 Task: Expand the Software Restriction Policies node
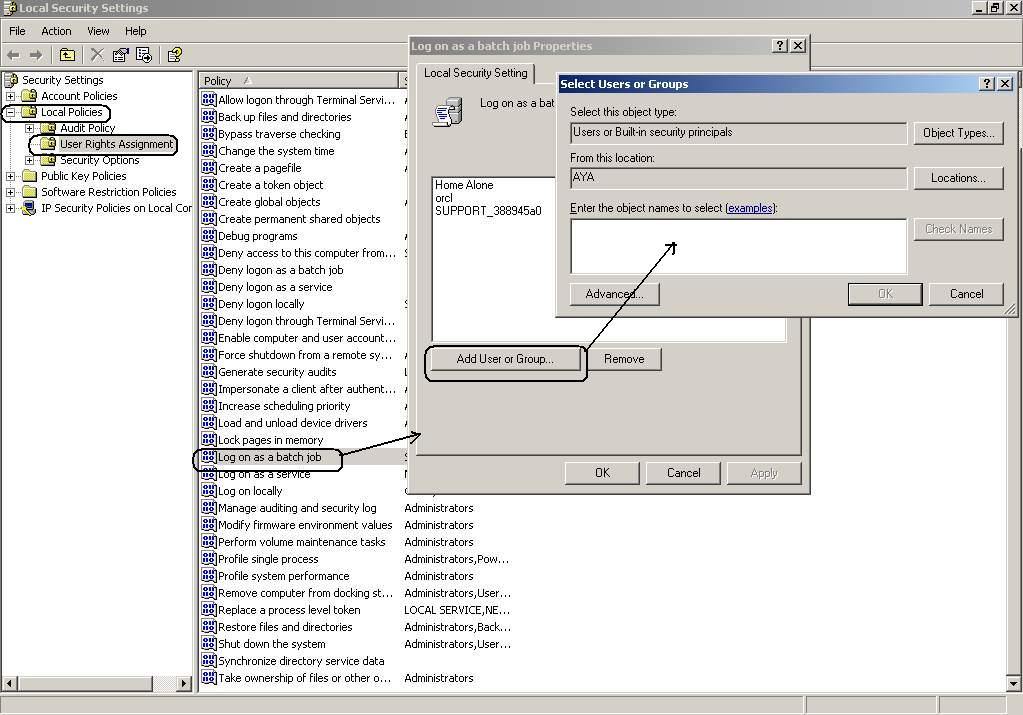click(x=11, y=192)
